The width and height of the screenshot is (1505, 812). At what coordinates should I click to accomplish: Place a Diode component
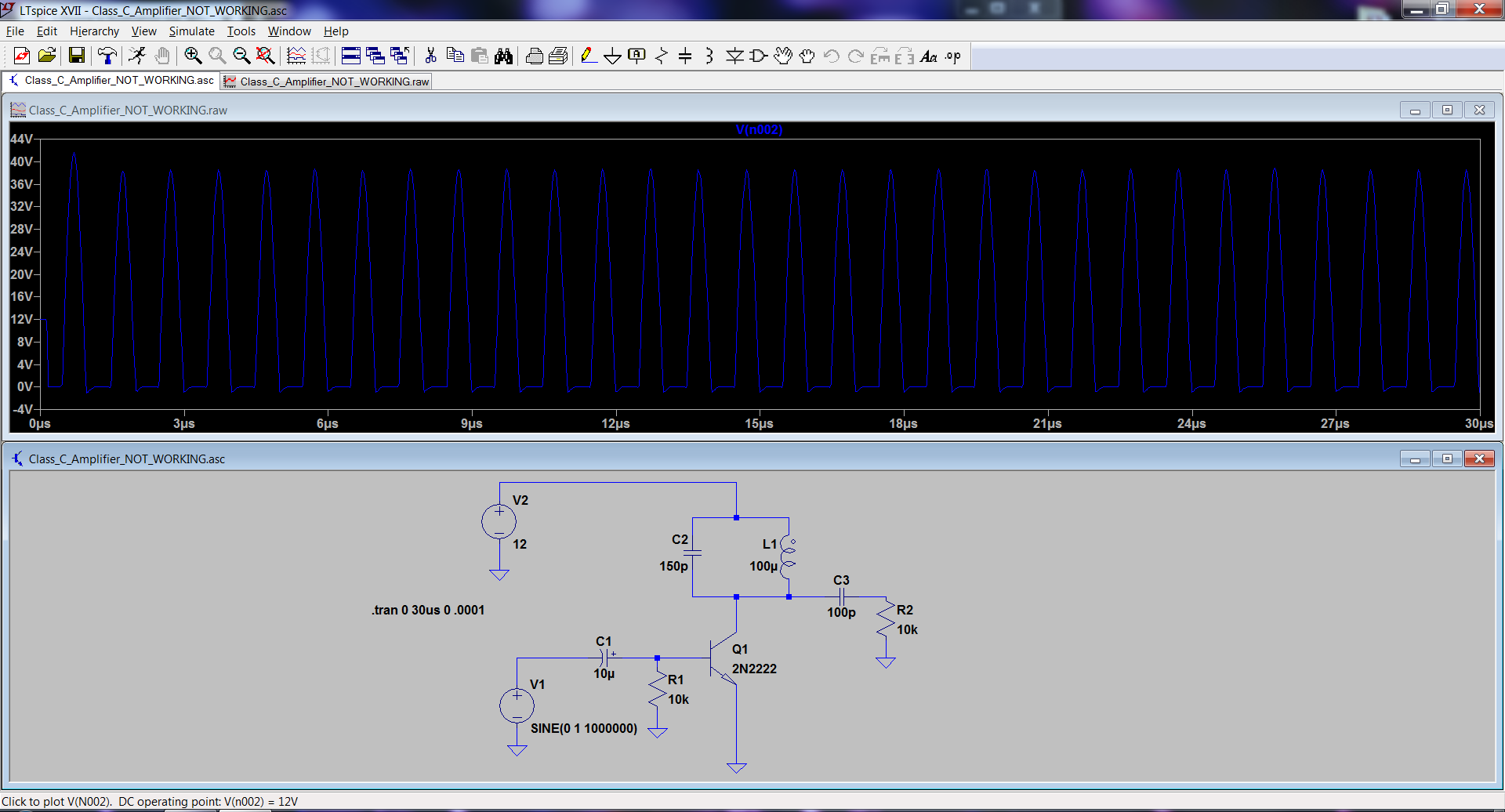(x=734, y=56)
